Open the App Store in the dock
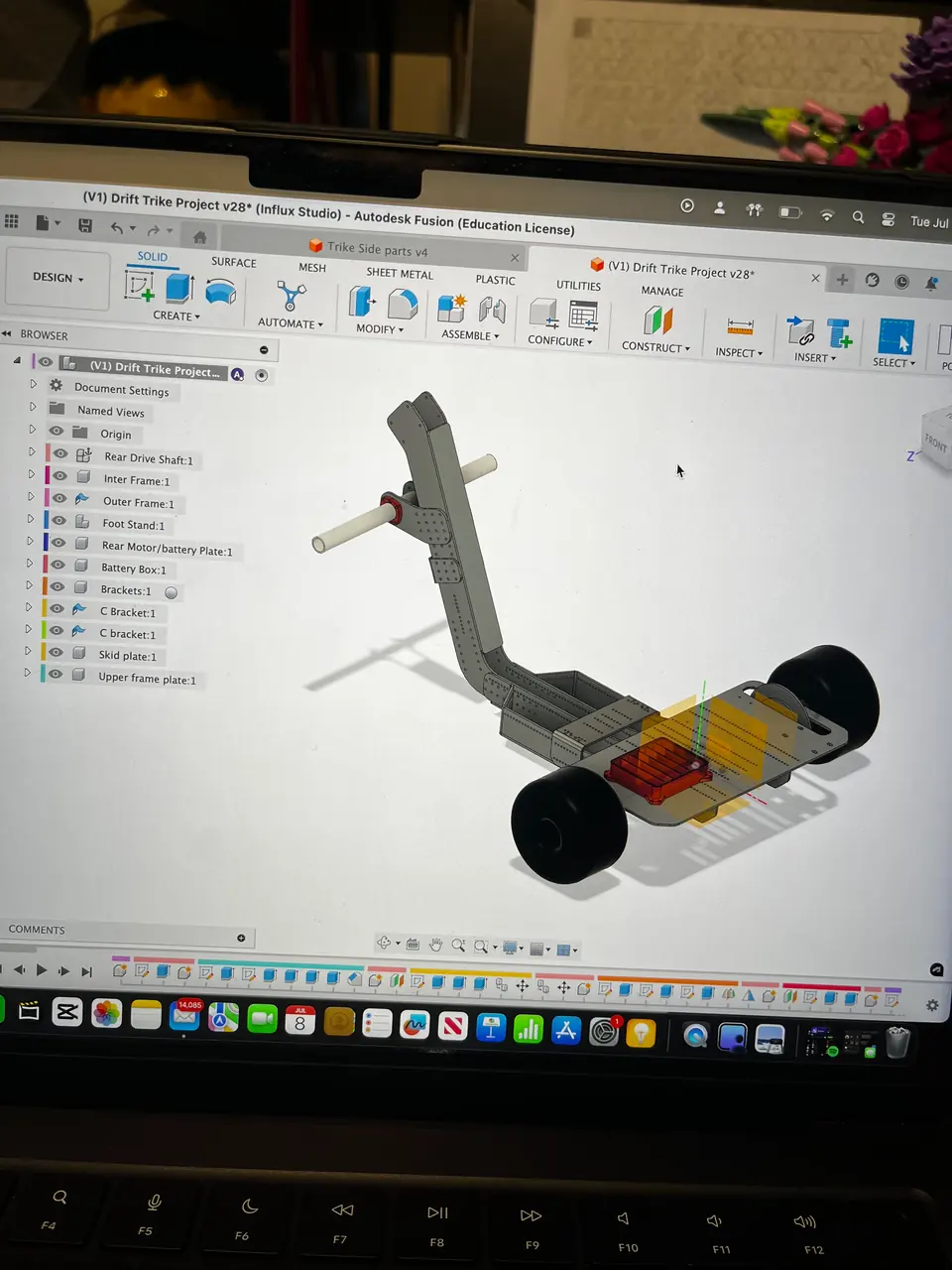 566,1030
